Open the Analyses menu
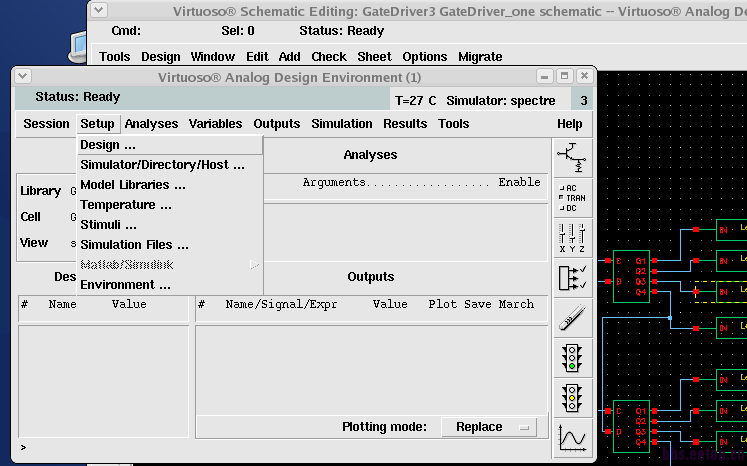The width and height of the screenshot is (747, 466). 151,124
